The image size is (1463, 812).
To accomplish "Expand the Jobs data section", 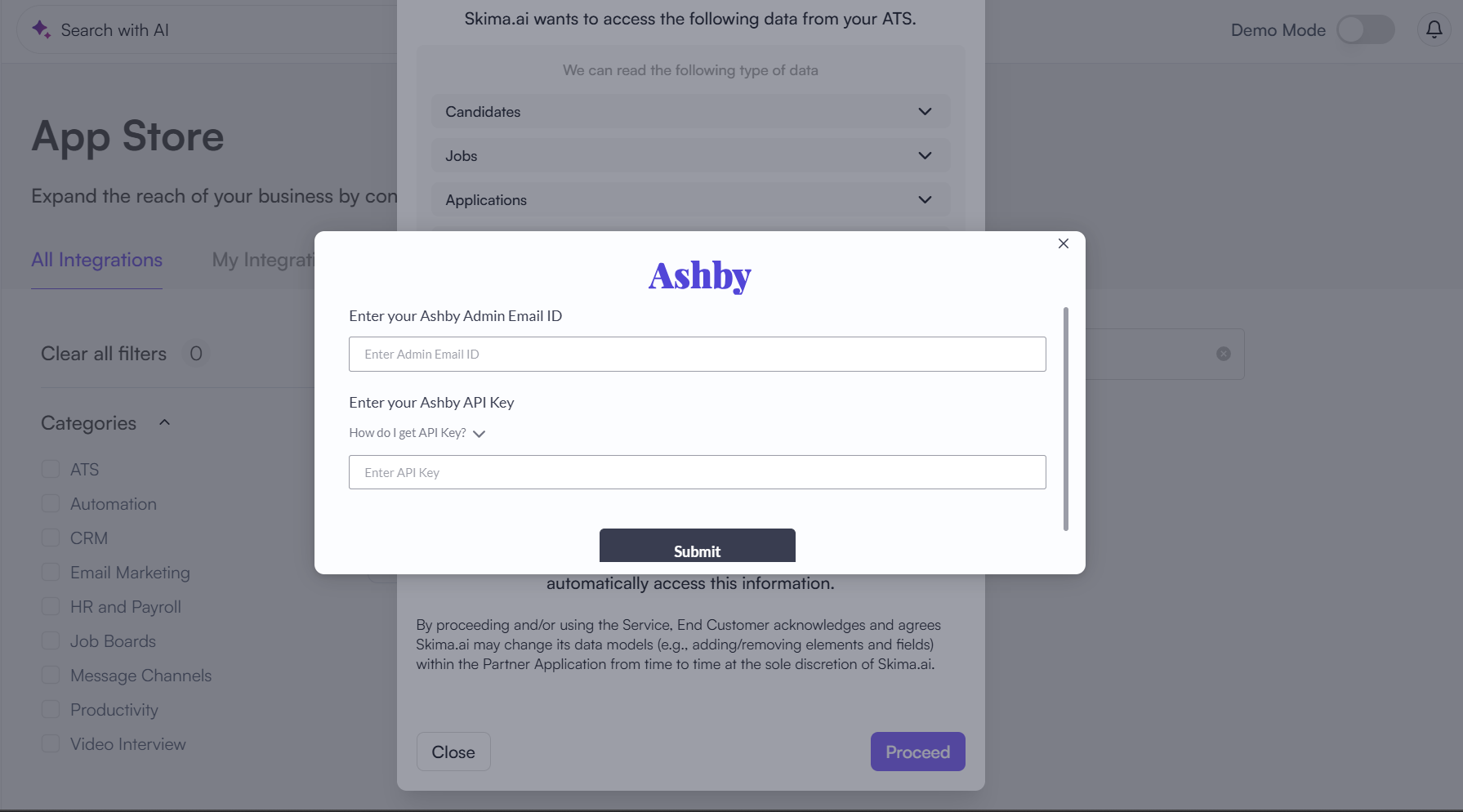I will (690, 156).
